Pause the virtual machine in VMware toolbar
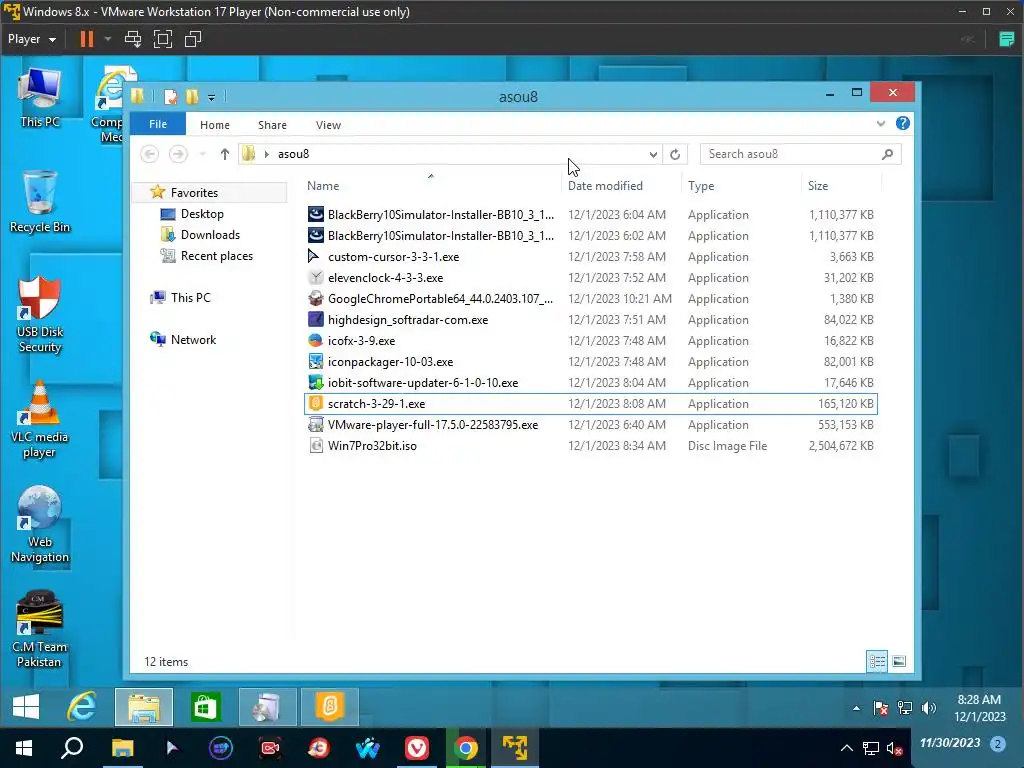The image size is (1024, 768). pos(86,39)
